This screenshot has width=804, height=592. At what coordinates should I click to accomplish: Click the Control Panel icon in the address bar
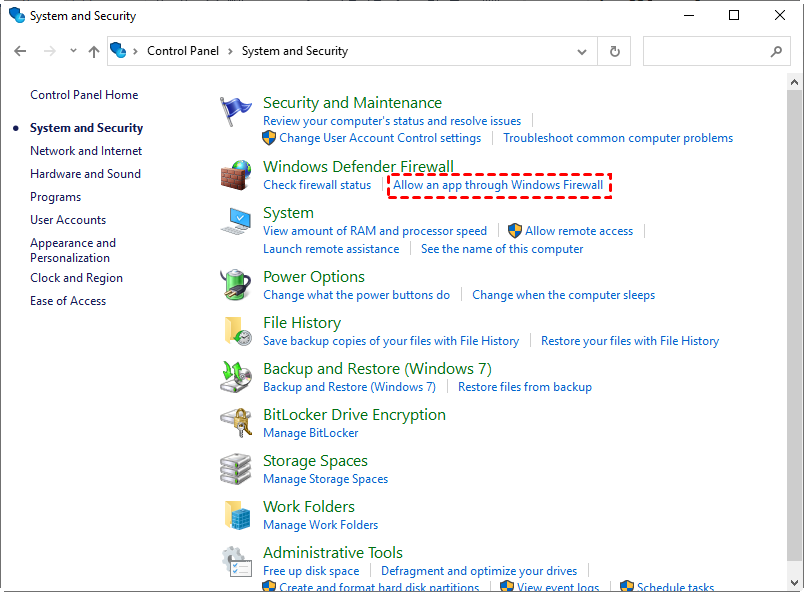point(118,50)
